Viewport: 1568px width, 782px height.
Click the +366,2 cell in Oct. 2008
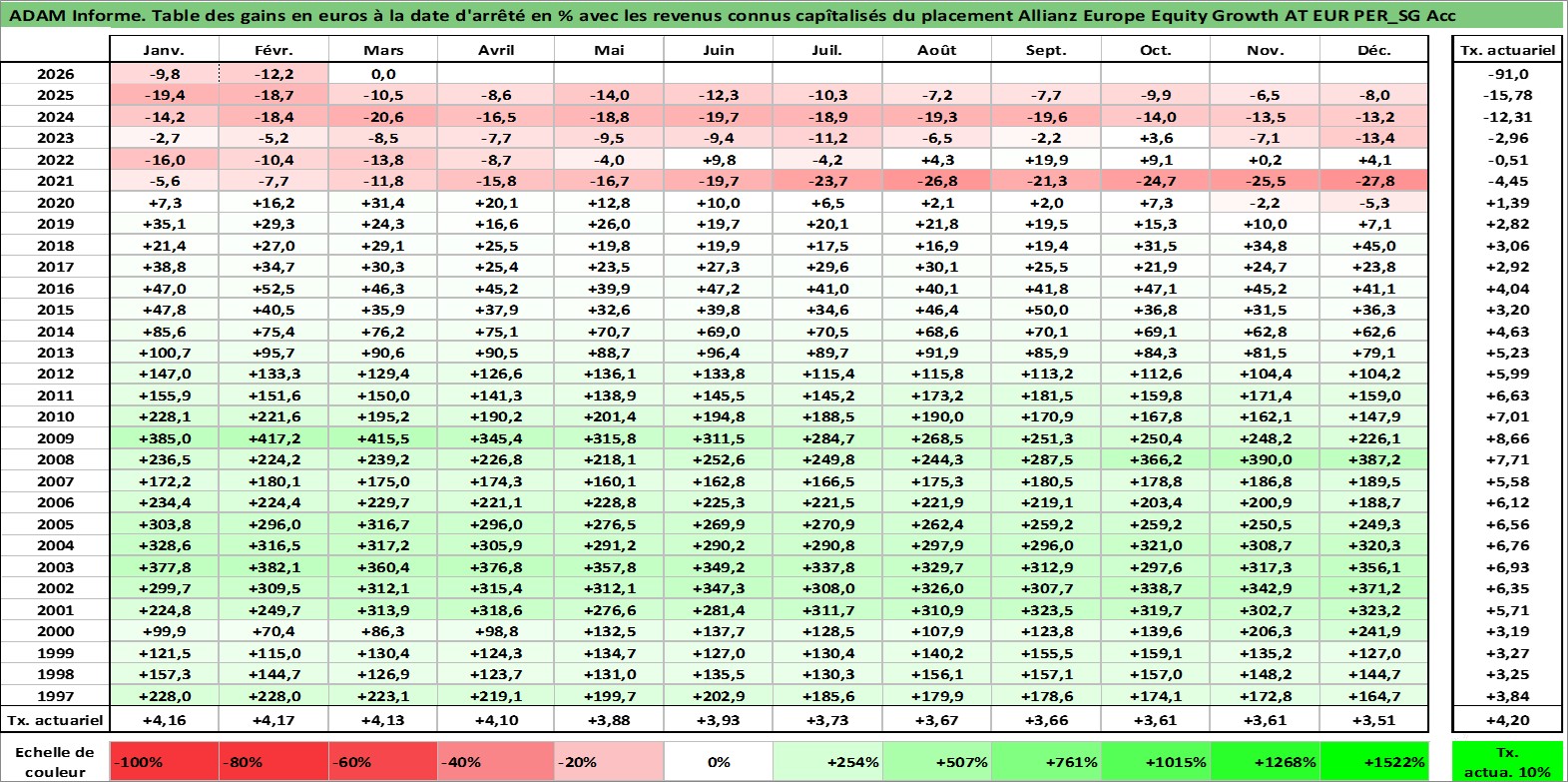pyautogui.click(x=1156, y=459)
